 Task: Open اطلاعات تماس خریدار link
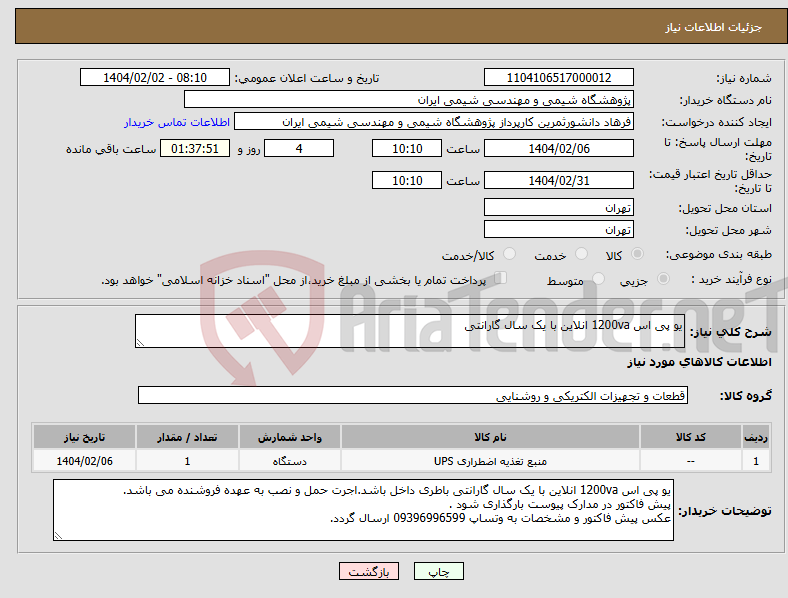coord(177,122)
